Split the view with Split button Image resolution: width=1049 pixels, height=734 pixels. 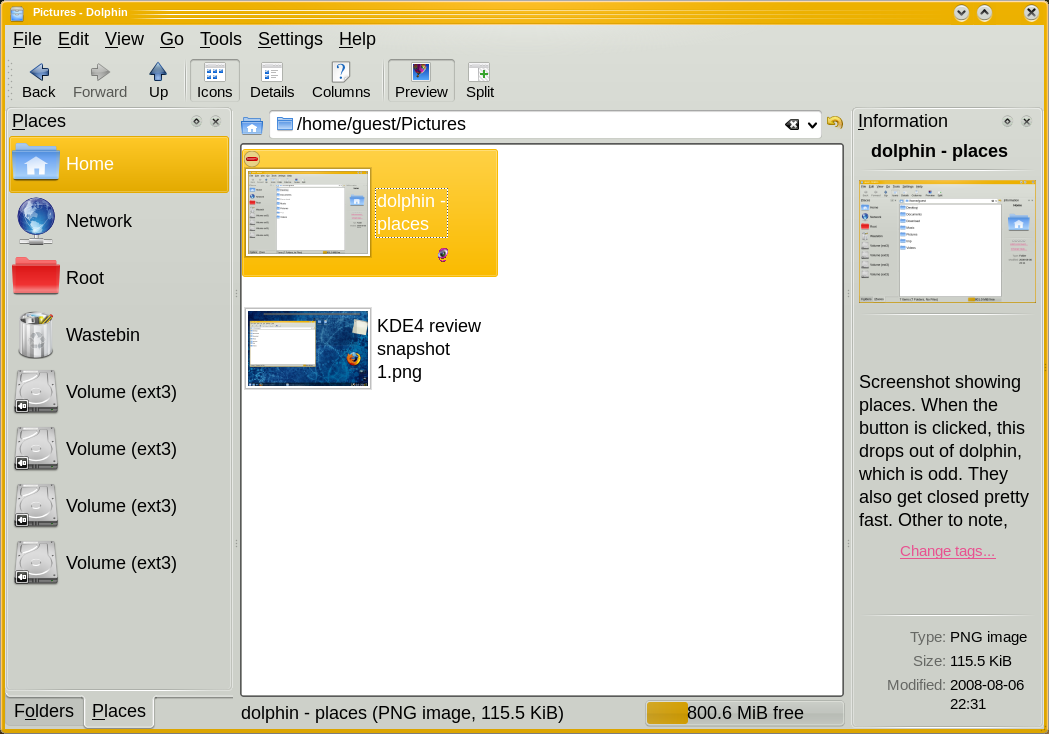click(480, 80)
